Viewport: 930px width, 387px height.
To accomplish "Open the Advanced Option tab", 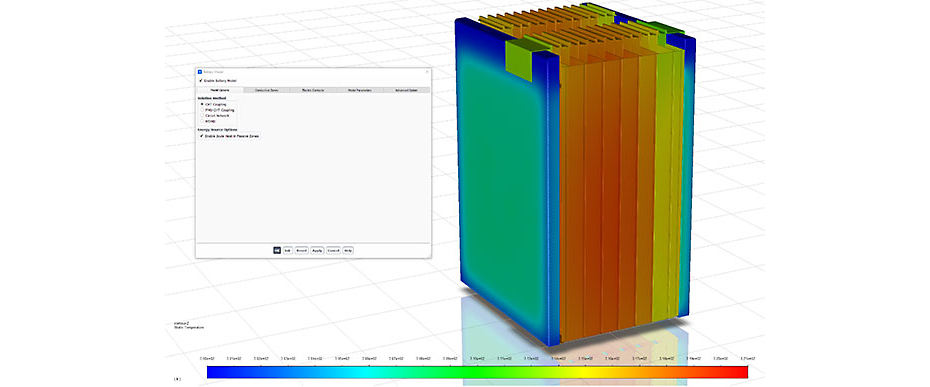I will pos(407,90).
